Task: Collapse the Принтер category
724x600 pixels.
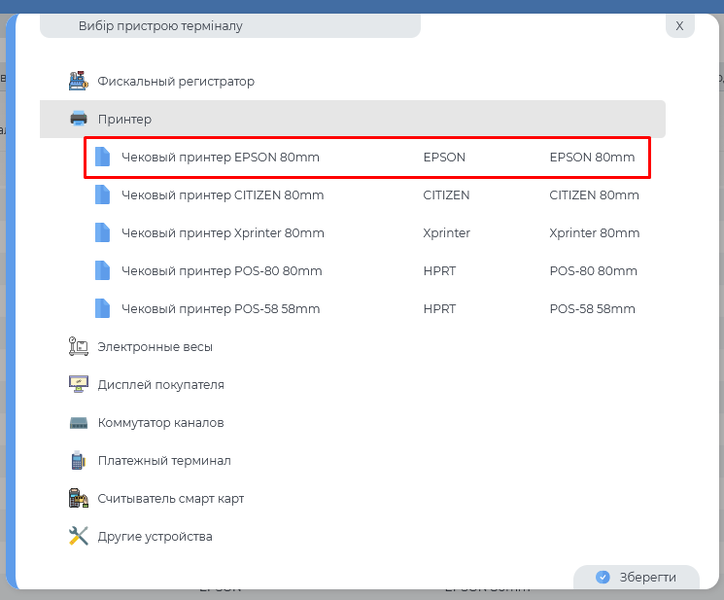Action: coord(125,119)
